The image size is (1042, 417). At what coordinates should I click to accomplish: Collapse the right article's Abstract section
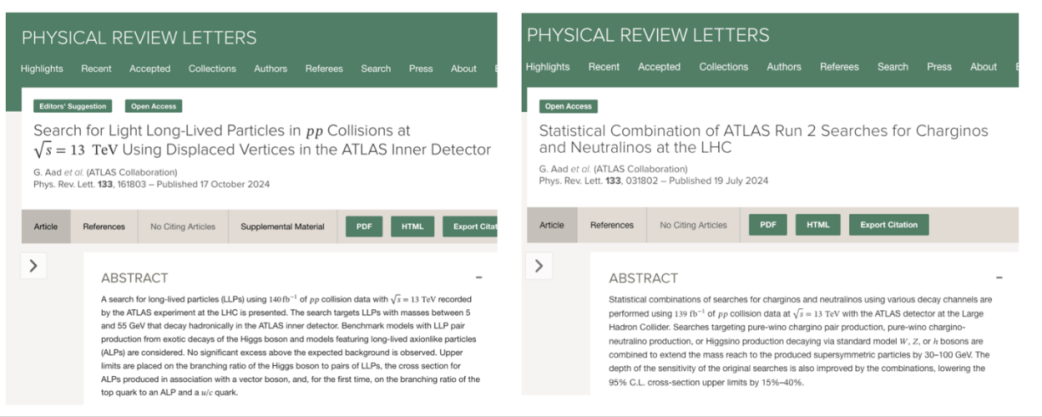[999, 278]
